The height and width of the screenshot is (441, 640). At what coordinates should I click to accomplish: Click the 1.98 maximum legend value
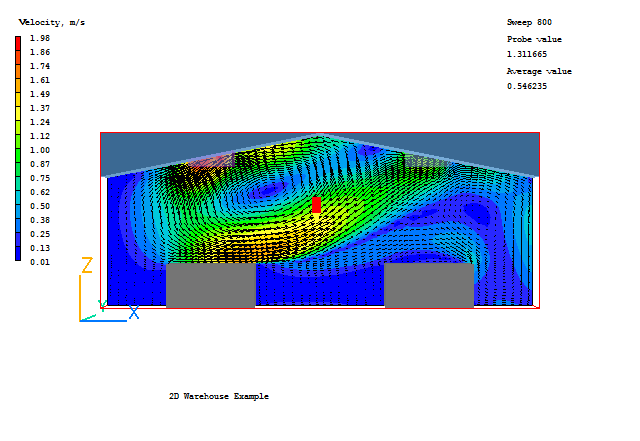coord(40,38)
